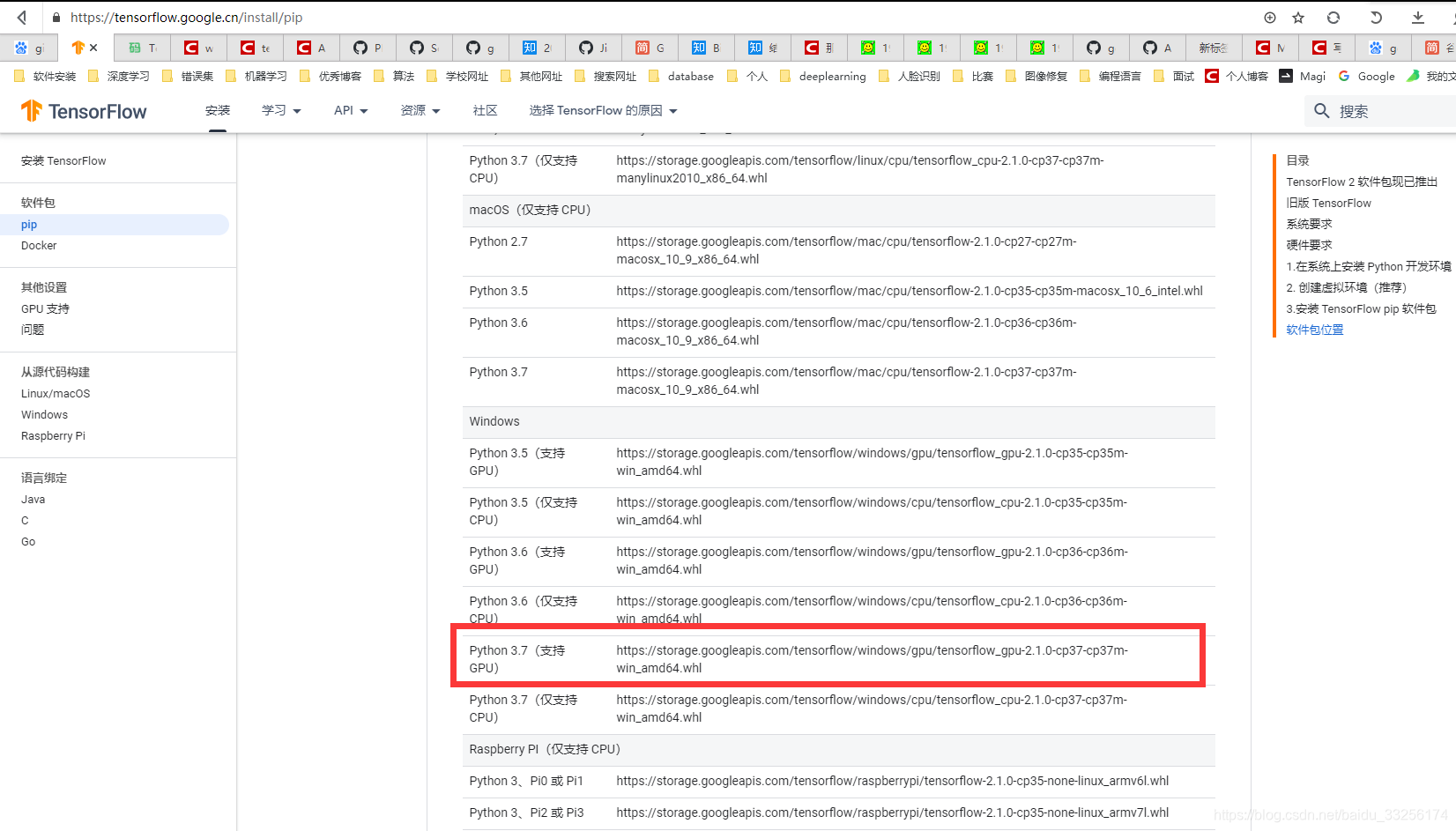Open the 机器学习 bookmark folder

tap(256, 77)
